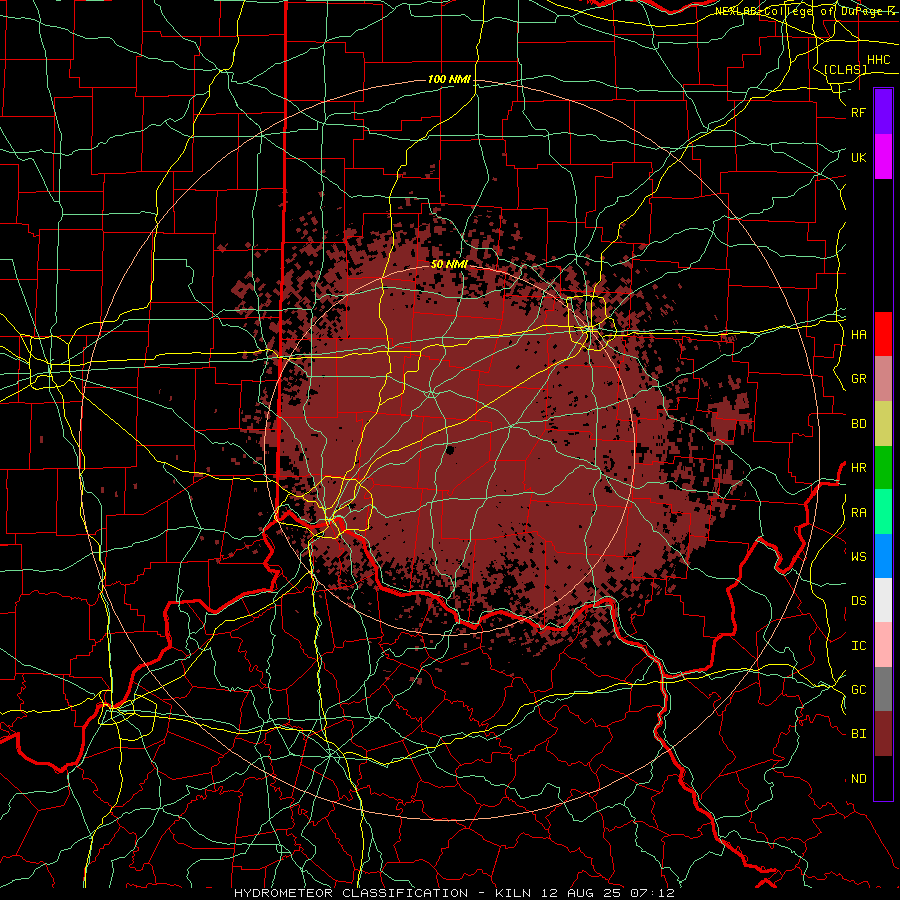900x900 pixels.
Task: Click the 'HR' legend label text
Action: (x=858, y=468)
